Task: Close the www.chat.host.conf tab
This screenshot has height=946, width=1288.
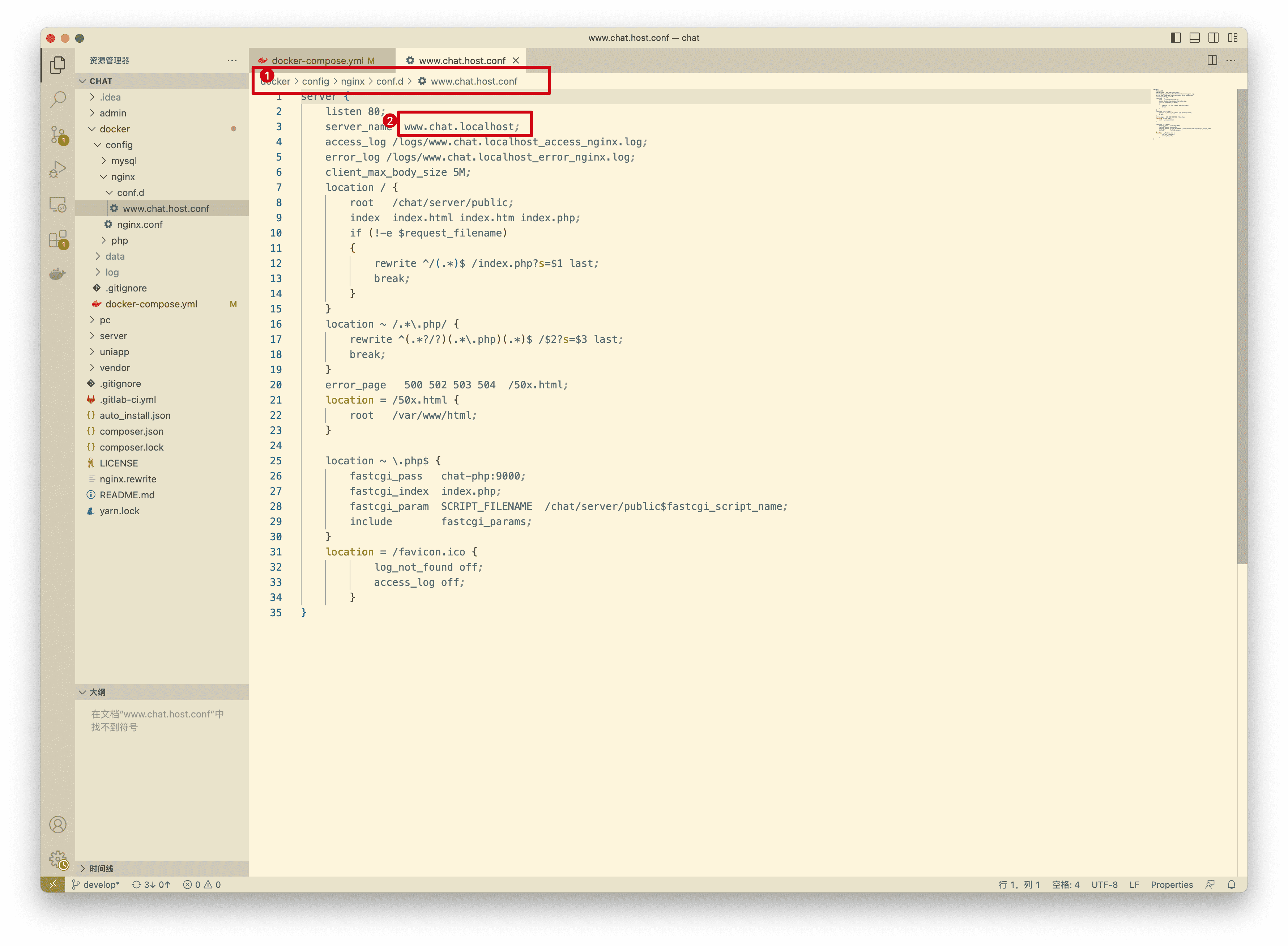Action: [x=516, y=60]
